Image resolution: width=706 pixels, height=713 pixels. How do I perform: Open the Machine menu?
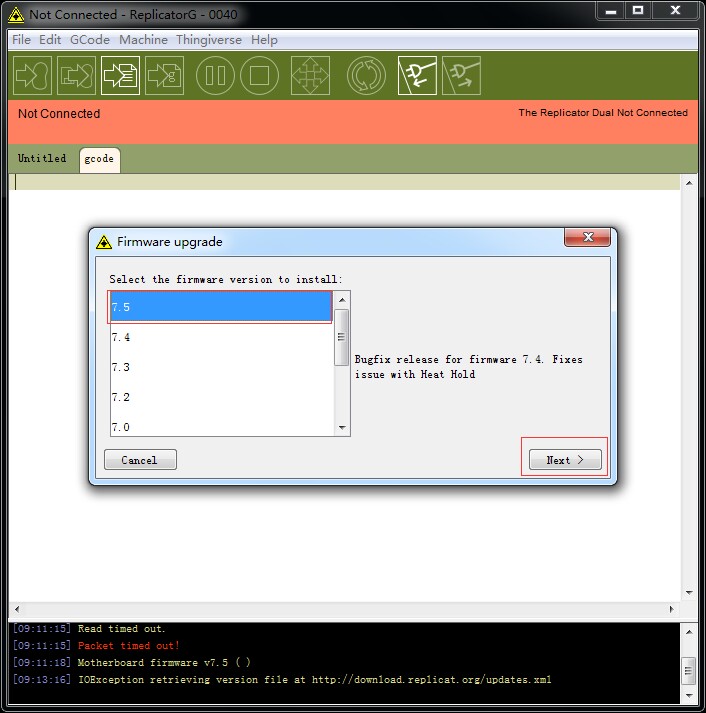143,40
